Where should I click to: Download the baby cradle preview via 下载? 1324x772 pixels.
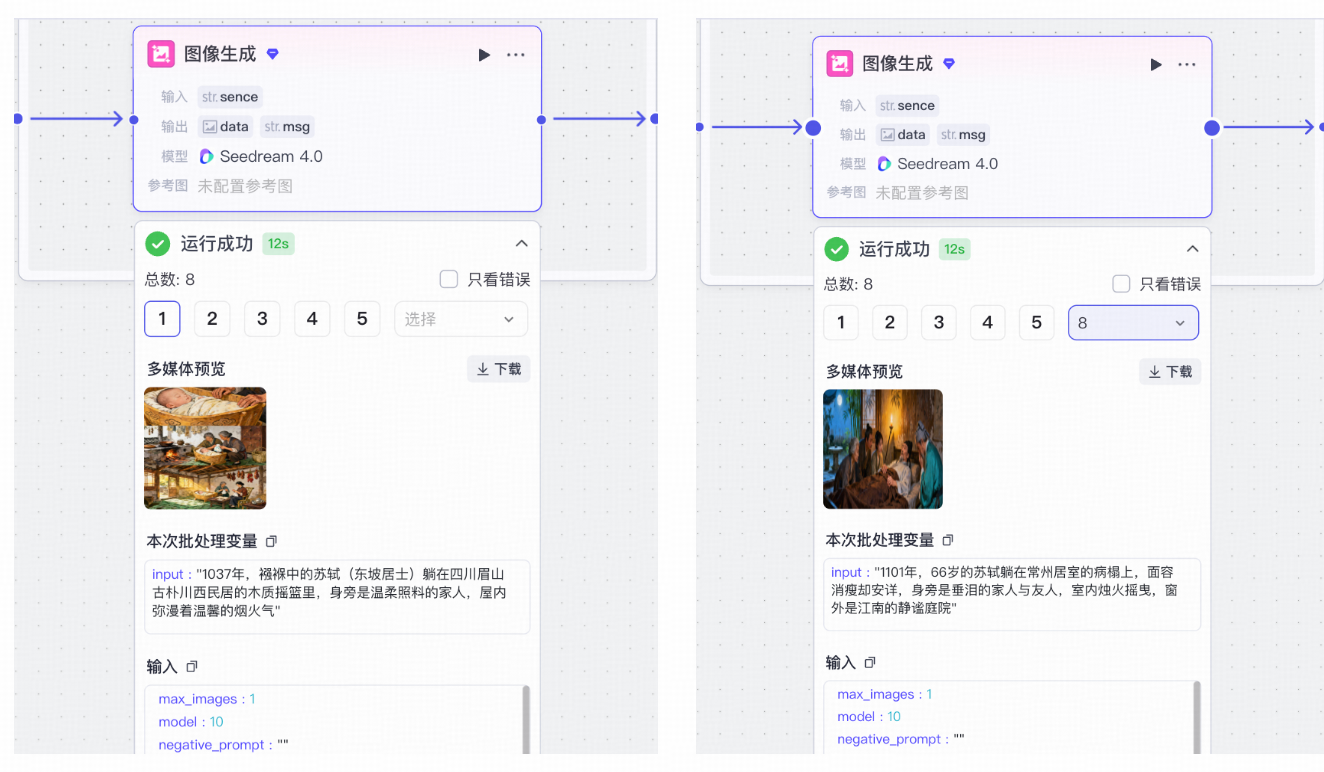(498, 369)
